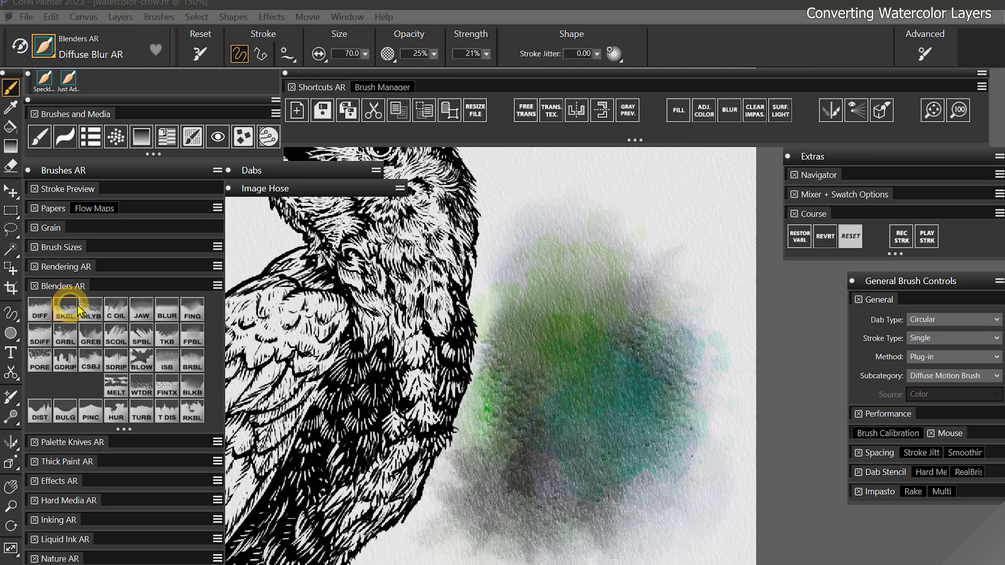Open the Method dropdown
This screenshot has height=565, width=1005.
(x=954, y=356)
